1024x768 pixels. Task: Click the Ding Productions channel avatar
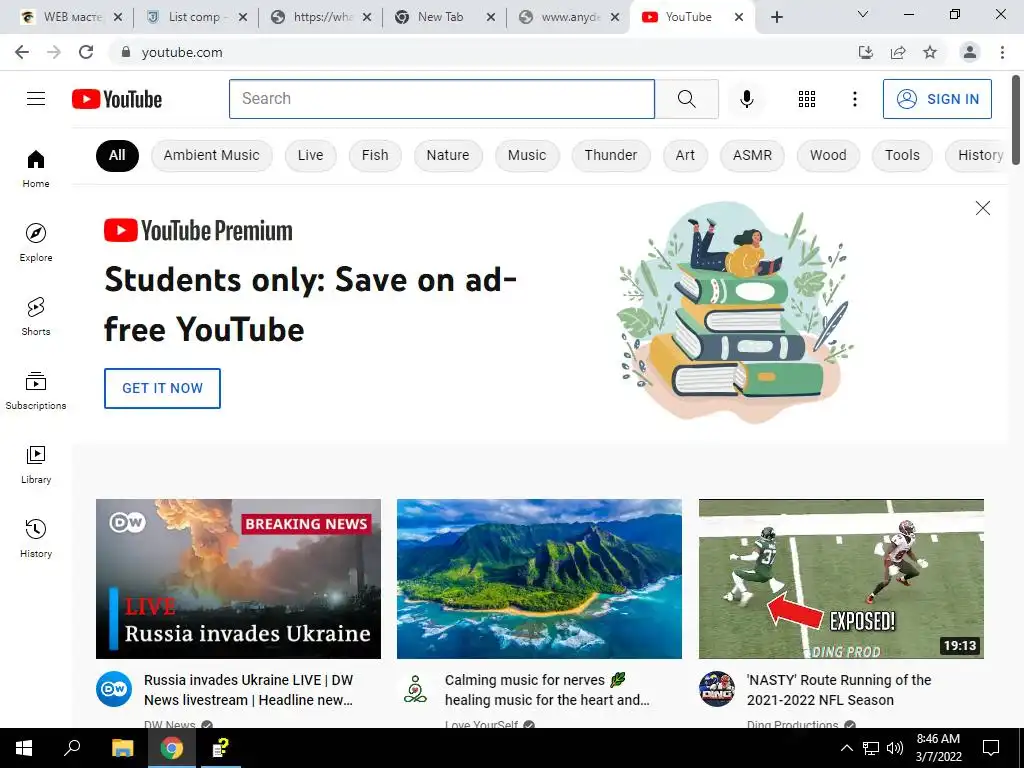pyautogui.click(x=716, y=688)
